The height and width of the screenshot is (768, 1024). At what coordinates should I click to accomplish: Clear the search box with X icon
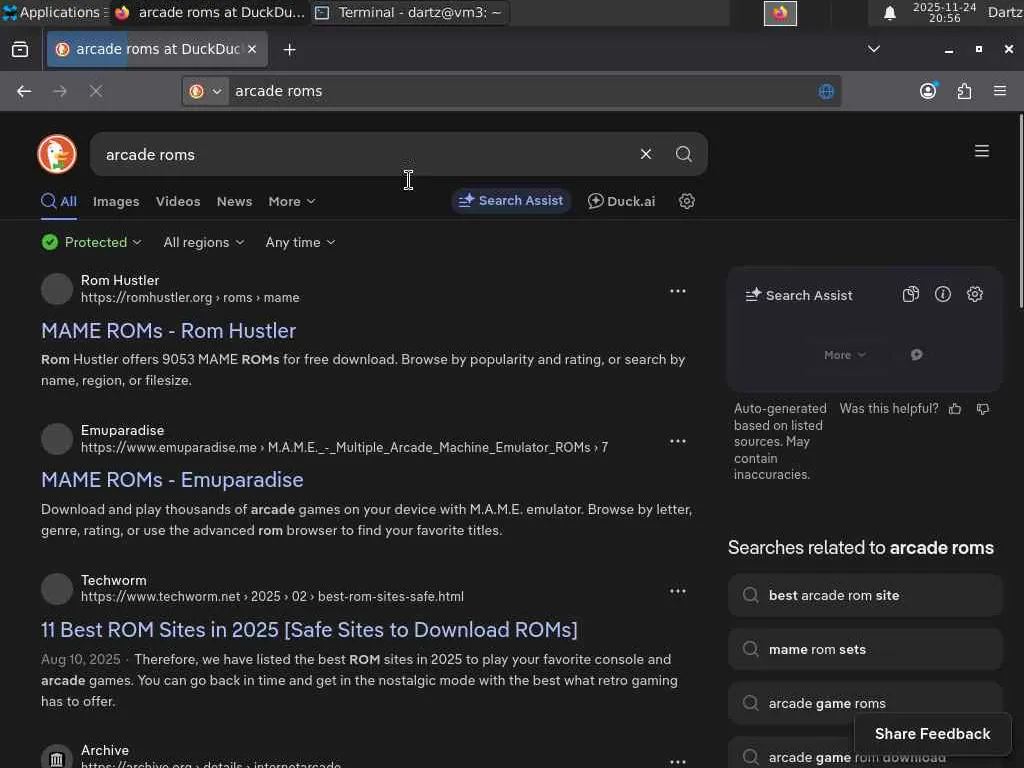click(x=646, y=154)
